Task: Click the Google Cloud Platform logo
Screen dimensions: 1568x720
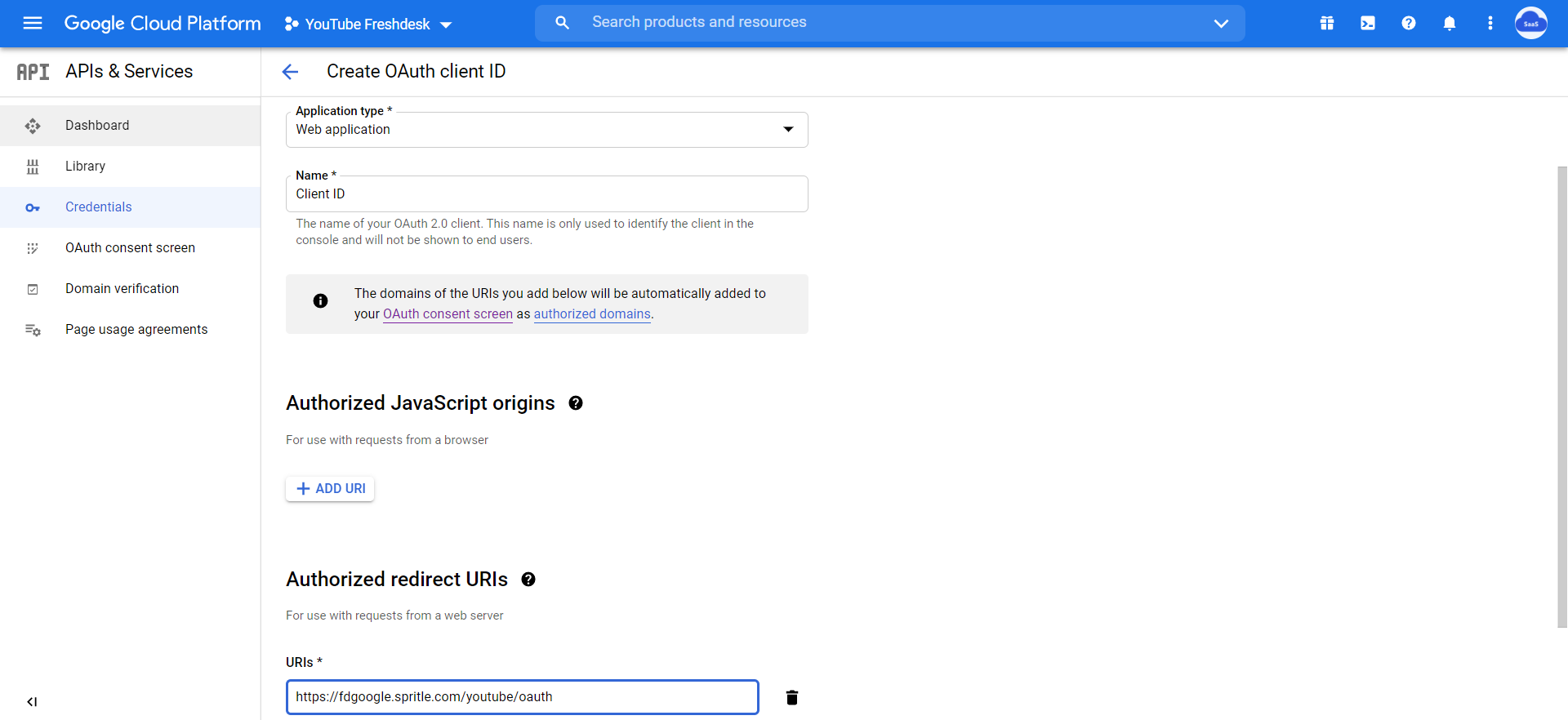Action: click(163, 23)
